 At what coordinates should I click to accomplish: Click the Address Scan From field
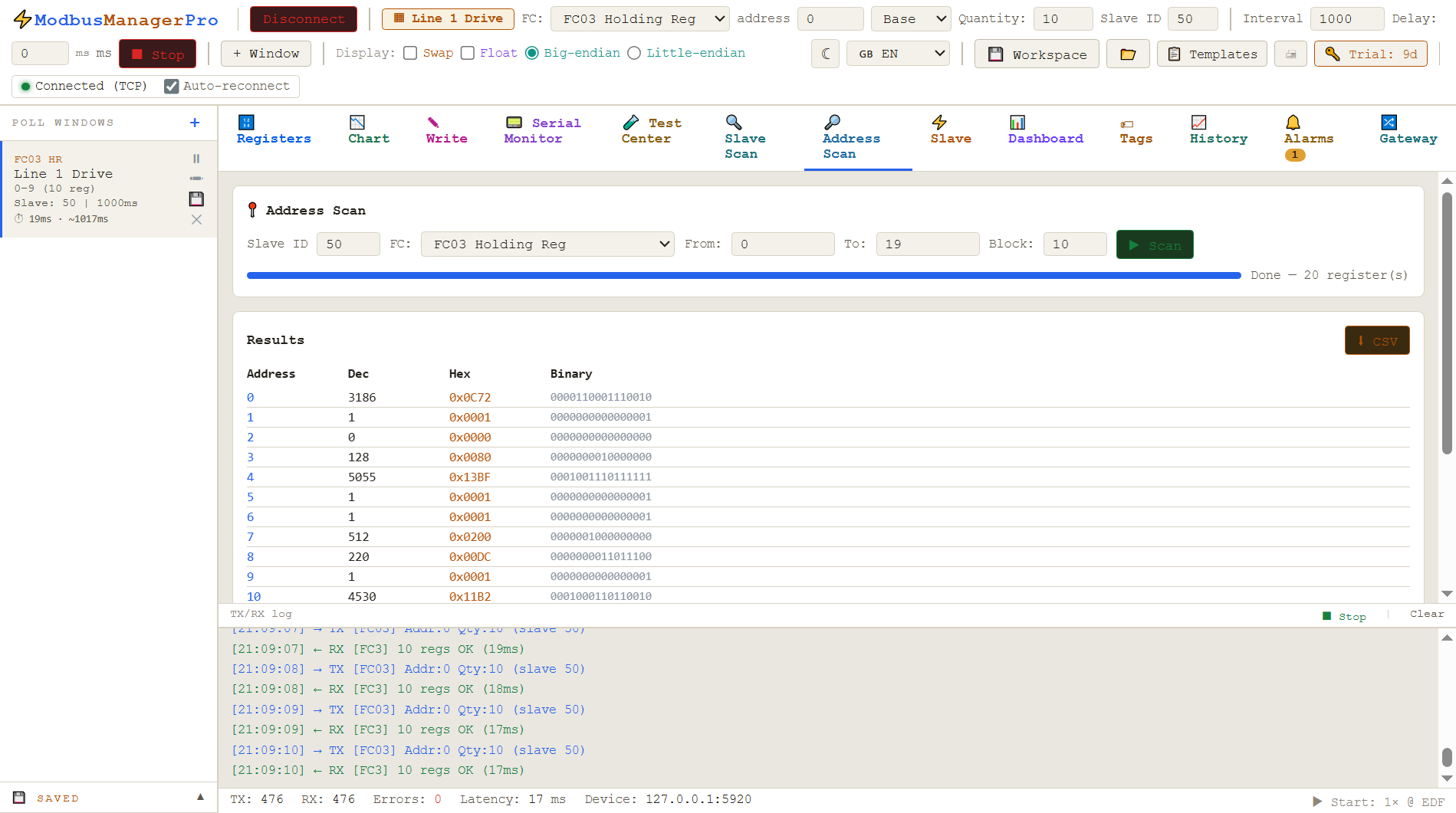783,244
